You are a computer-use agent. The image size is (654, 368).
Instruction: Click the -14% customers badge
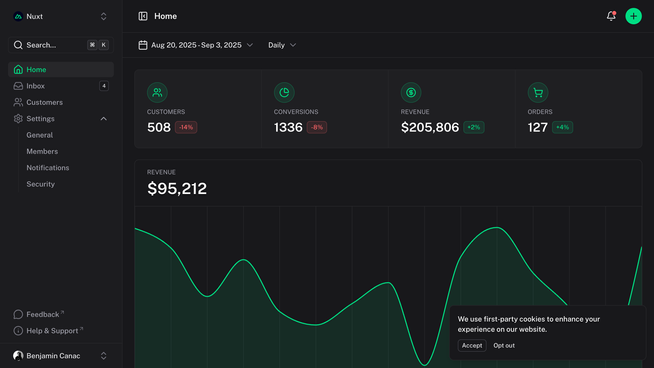point(186,127)
